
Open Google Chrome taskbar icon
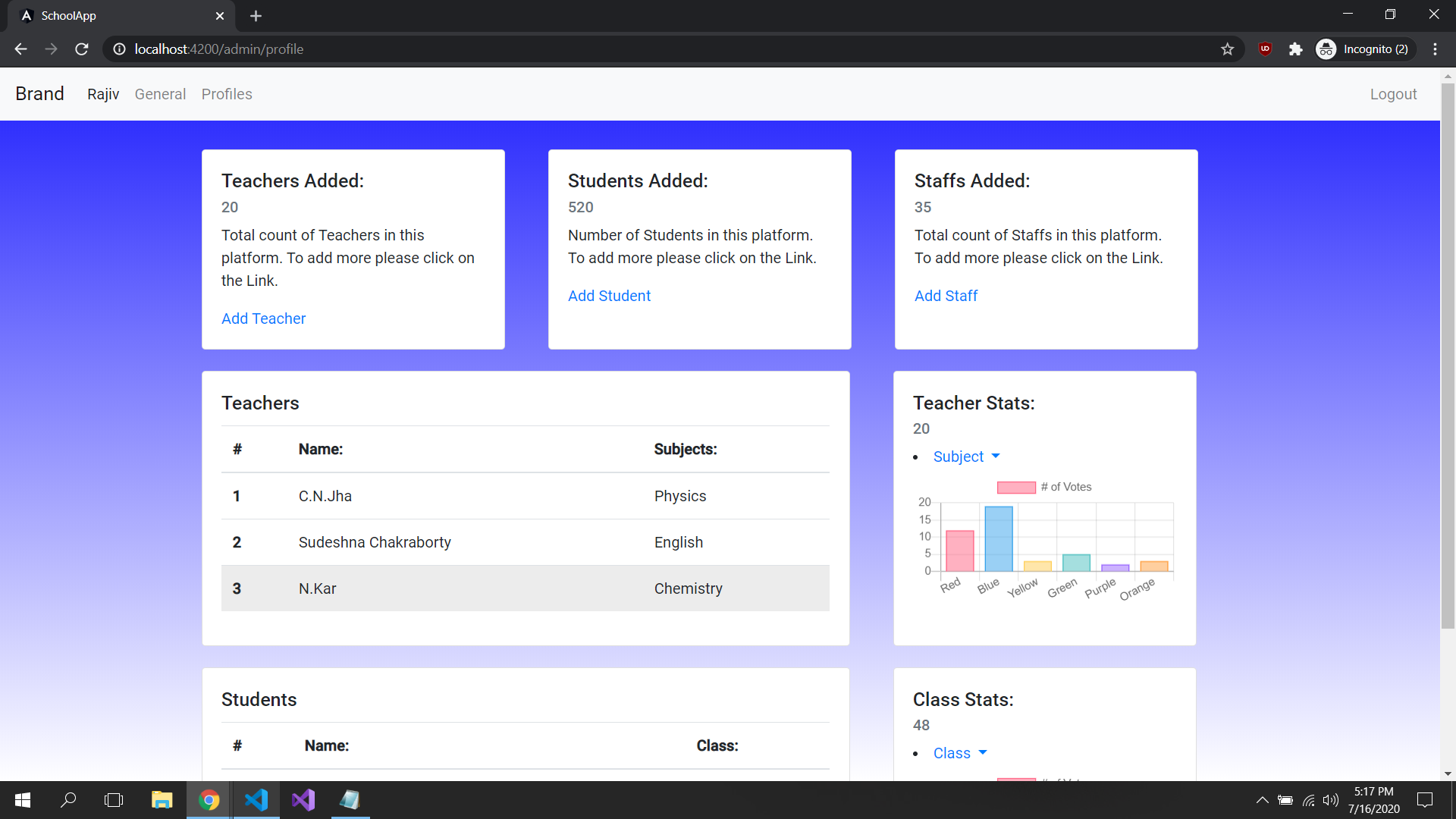point(209,799)
